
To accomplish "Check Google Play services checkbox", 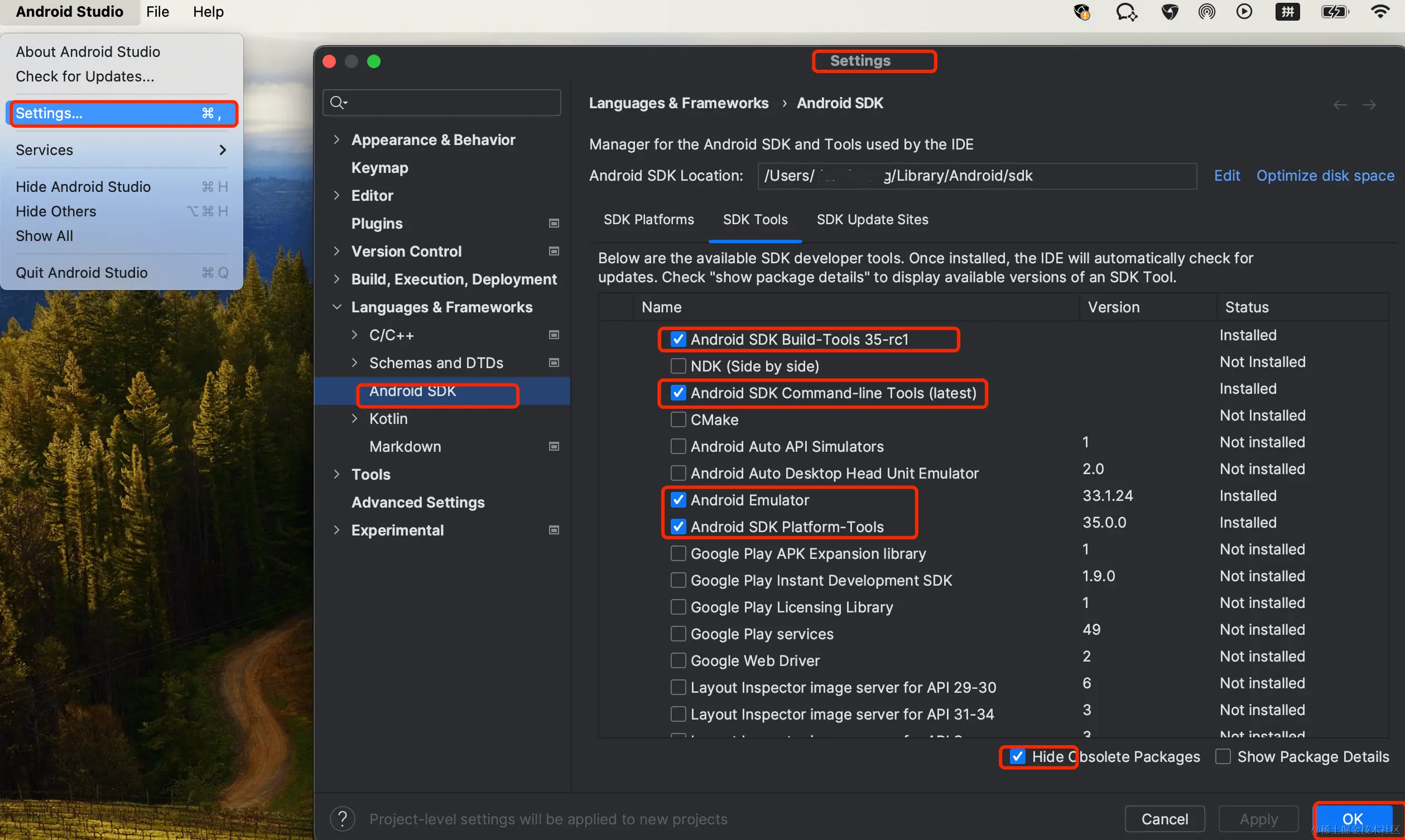I will (x=678, y=634).
